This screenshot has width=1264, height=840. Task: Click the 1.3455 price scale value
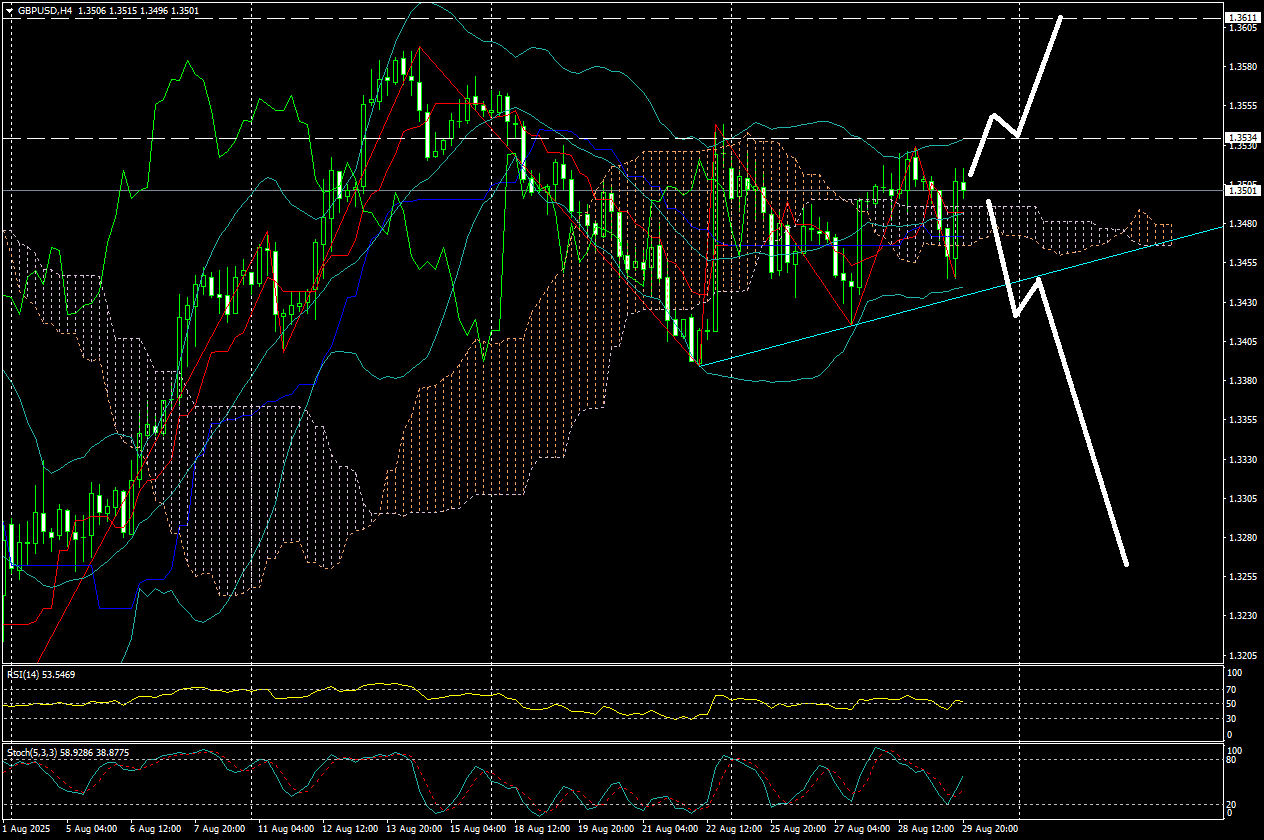1243,263
